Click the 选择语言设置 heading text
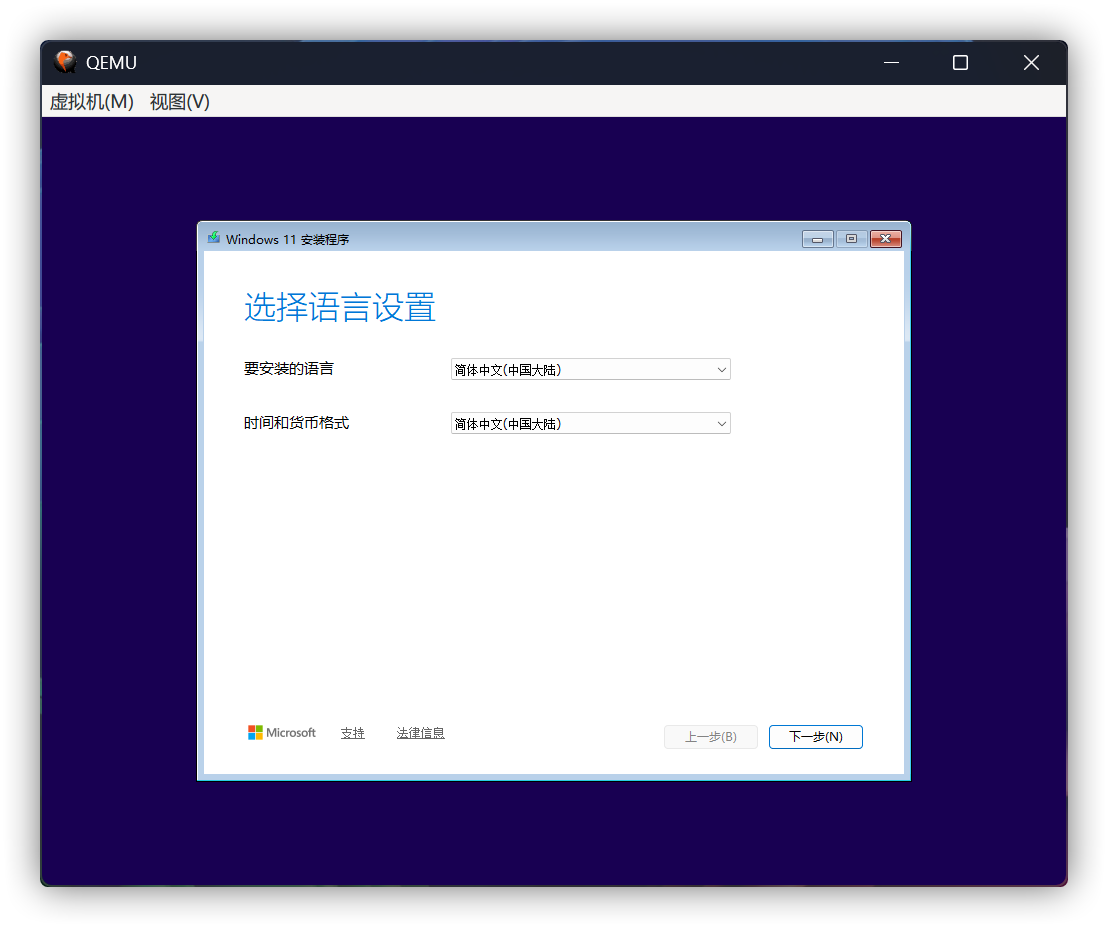Screen dimensions: 1108x927 pyautogui.click(x=340, y=308)
